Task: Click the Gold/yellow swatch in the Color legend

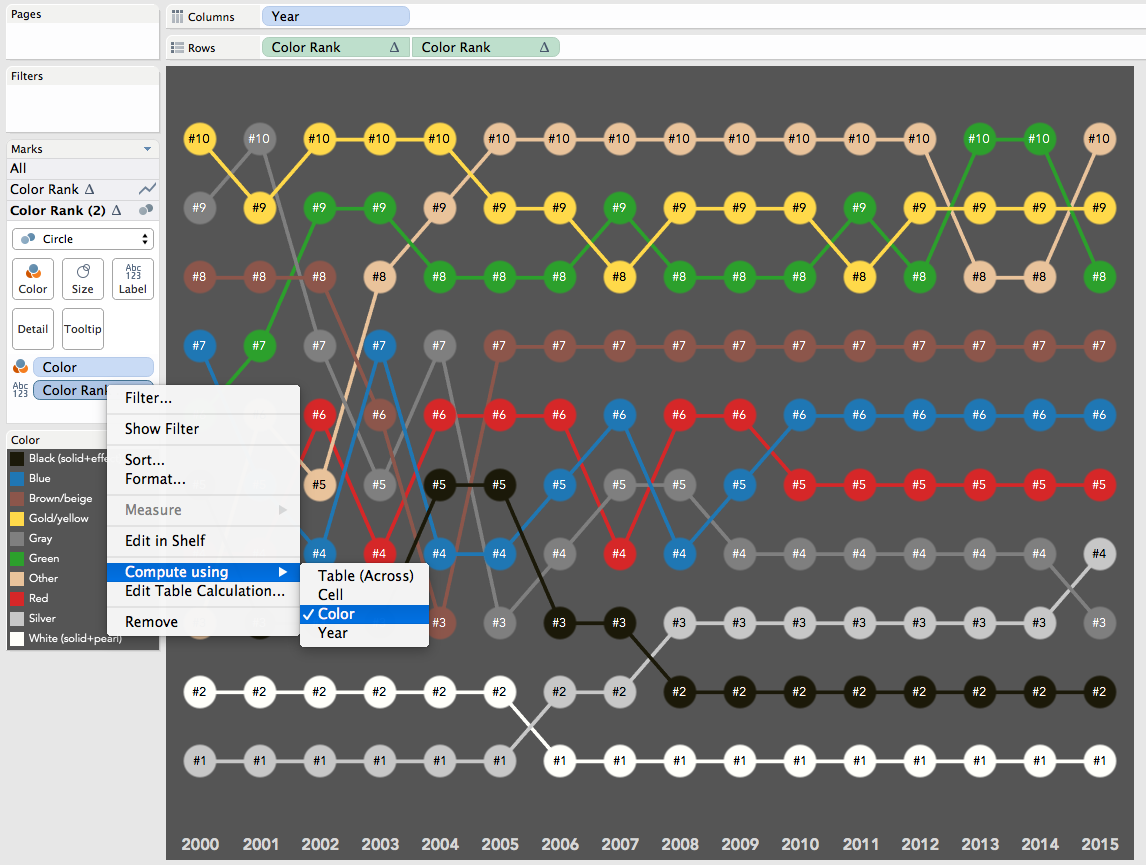Action: [17, 518]
